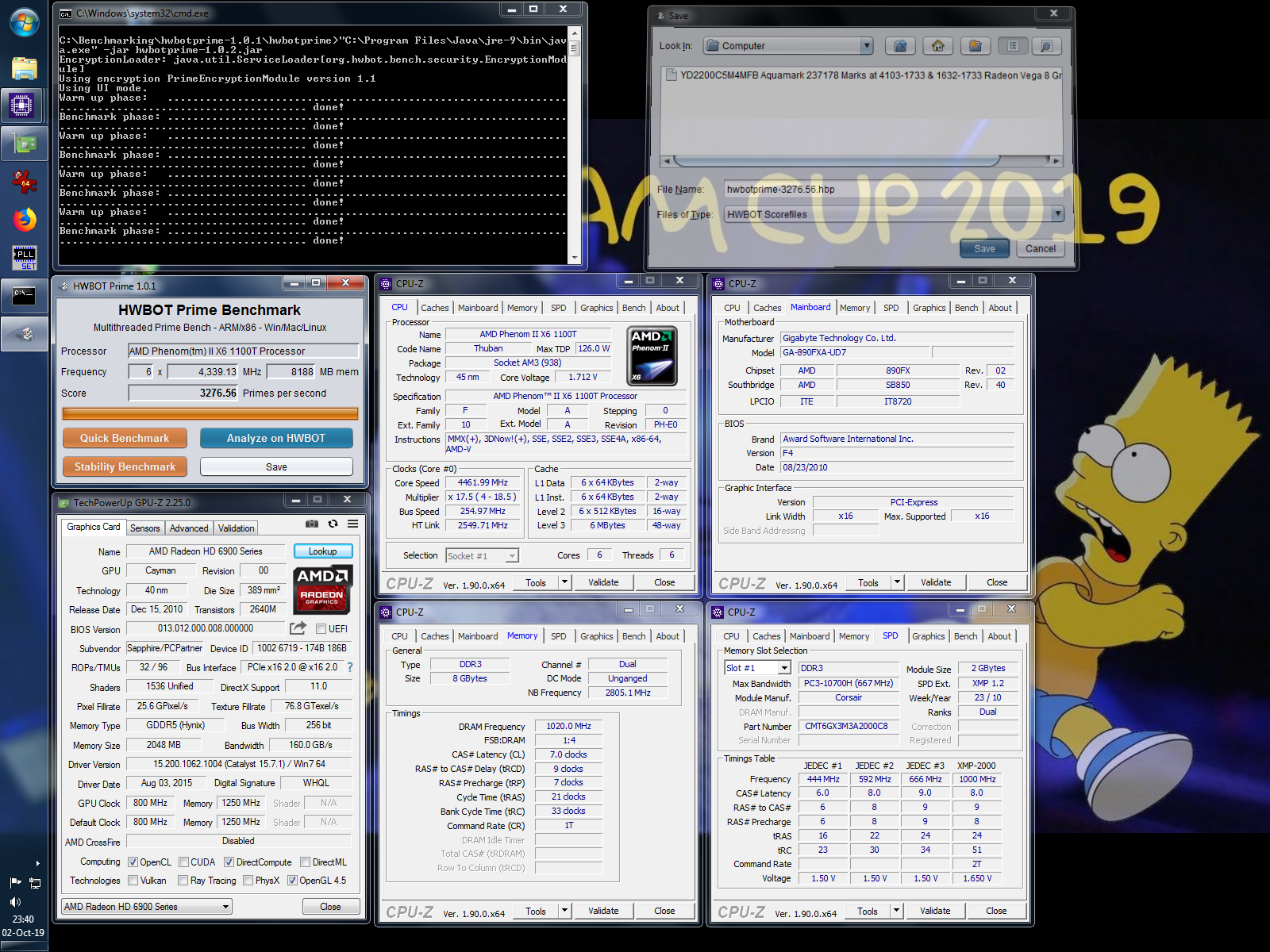The width and height of the screenshot is (1270, 952).
Task: Click Save dialog horizontal scrollbar
Action: click(860, 160)
